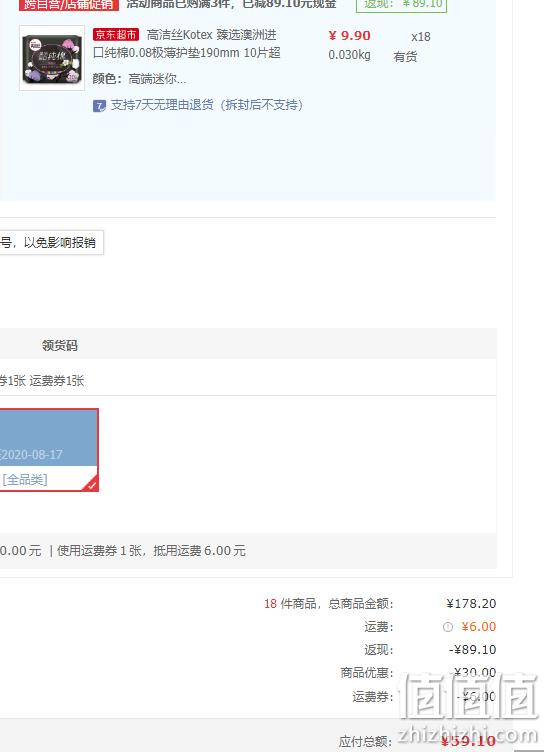Select the 运费券1张 coupon tab
The height and width of the screenshot is (752, 547).
[x=57, y=381]
